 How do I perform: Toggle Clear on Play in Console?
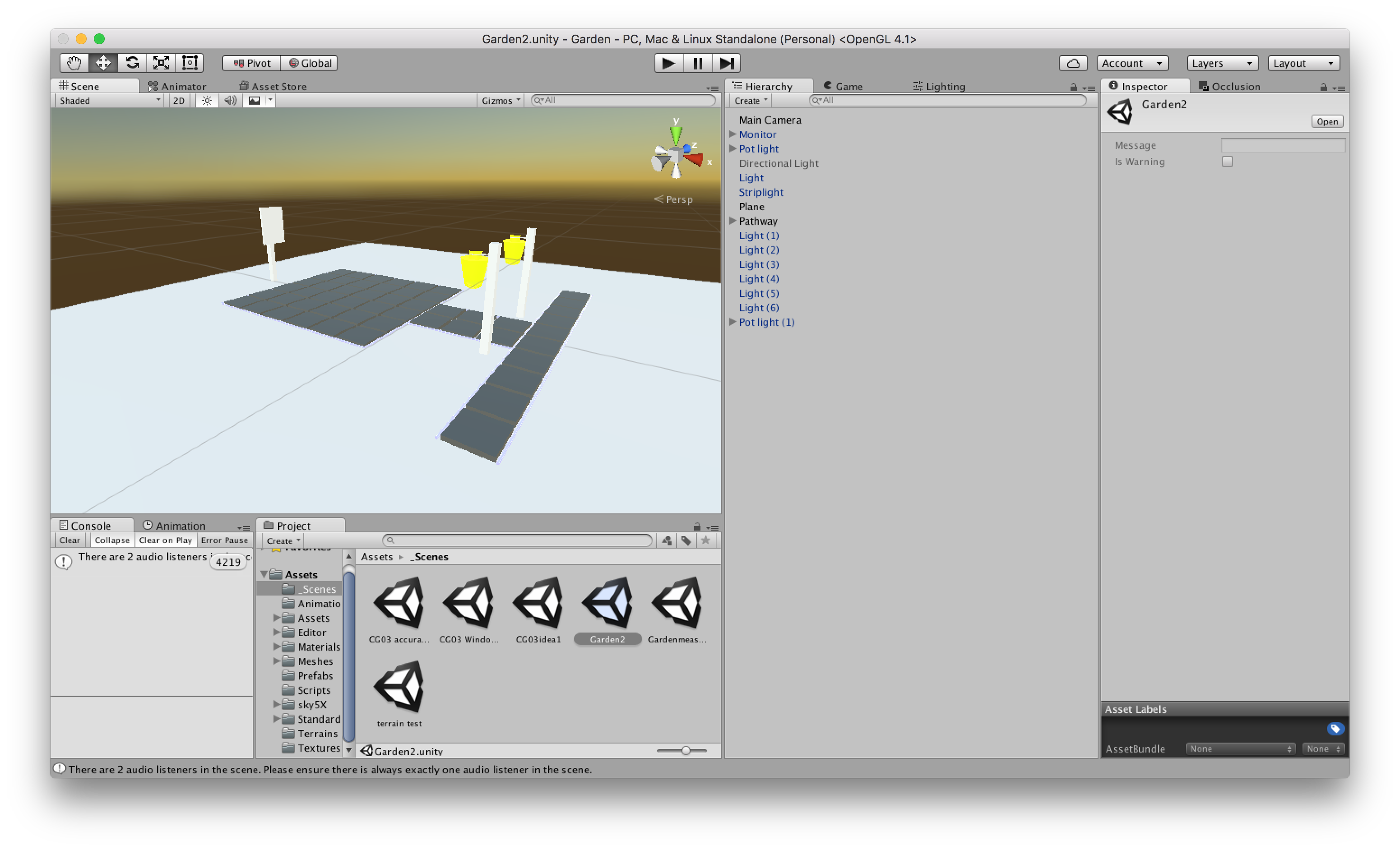click(165, 540)
